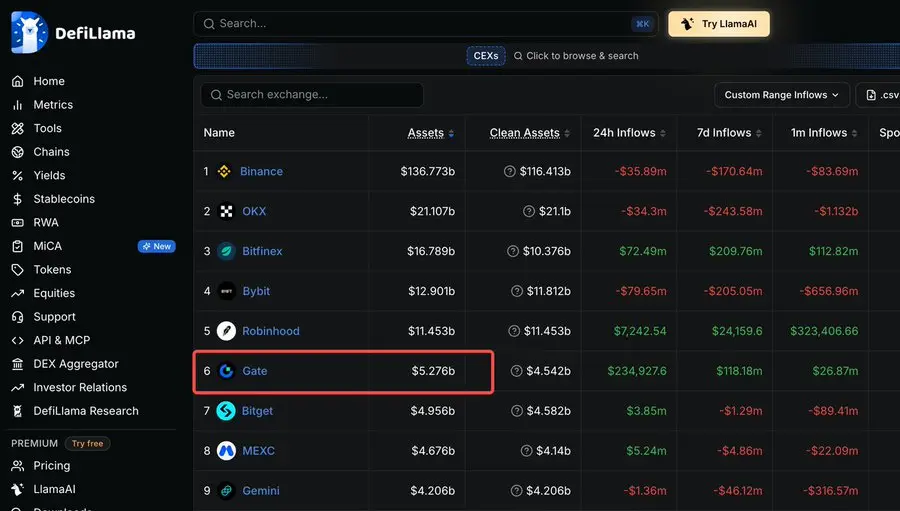Viewport: 900px width, 511px height.
Task: Click the Bybit logo icon
Action: point(226,291)
